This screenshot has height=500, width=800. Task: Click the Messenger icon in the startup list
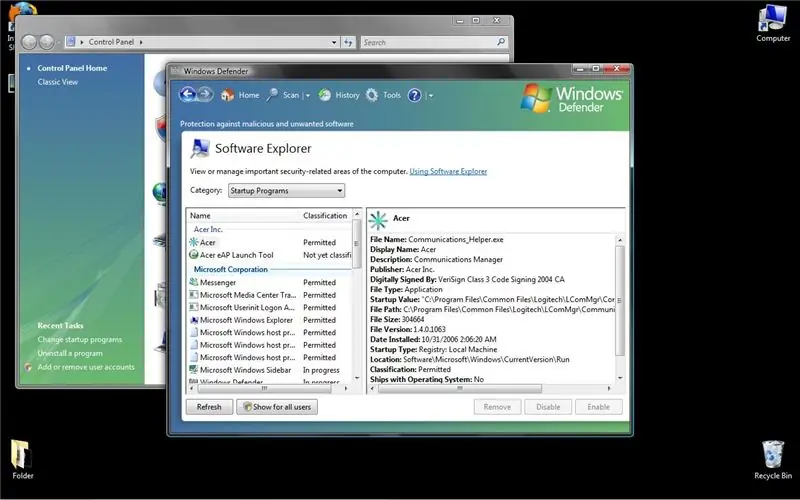click(194, 282)
